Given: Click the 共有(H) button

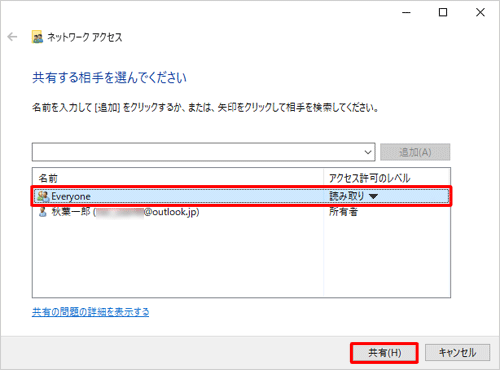Looking at the screenshot, I should (384, 353).
